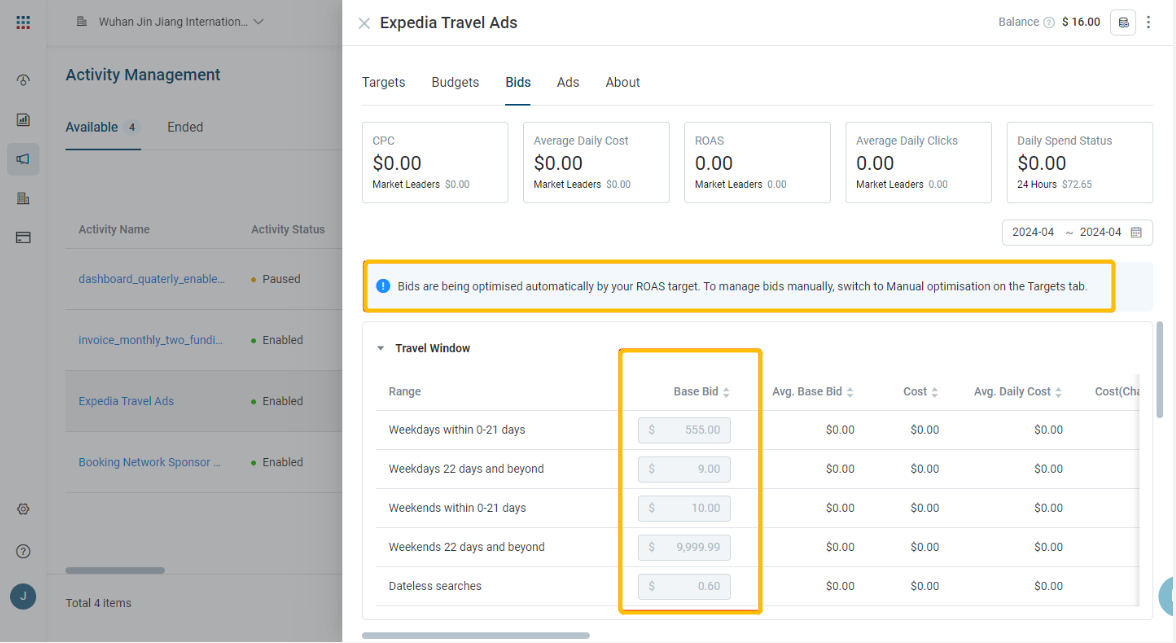The image size is (1176, 643).
Task: Open Booking Network Sponsor activity link
Action: (x=149, y=462)
